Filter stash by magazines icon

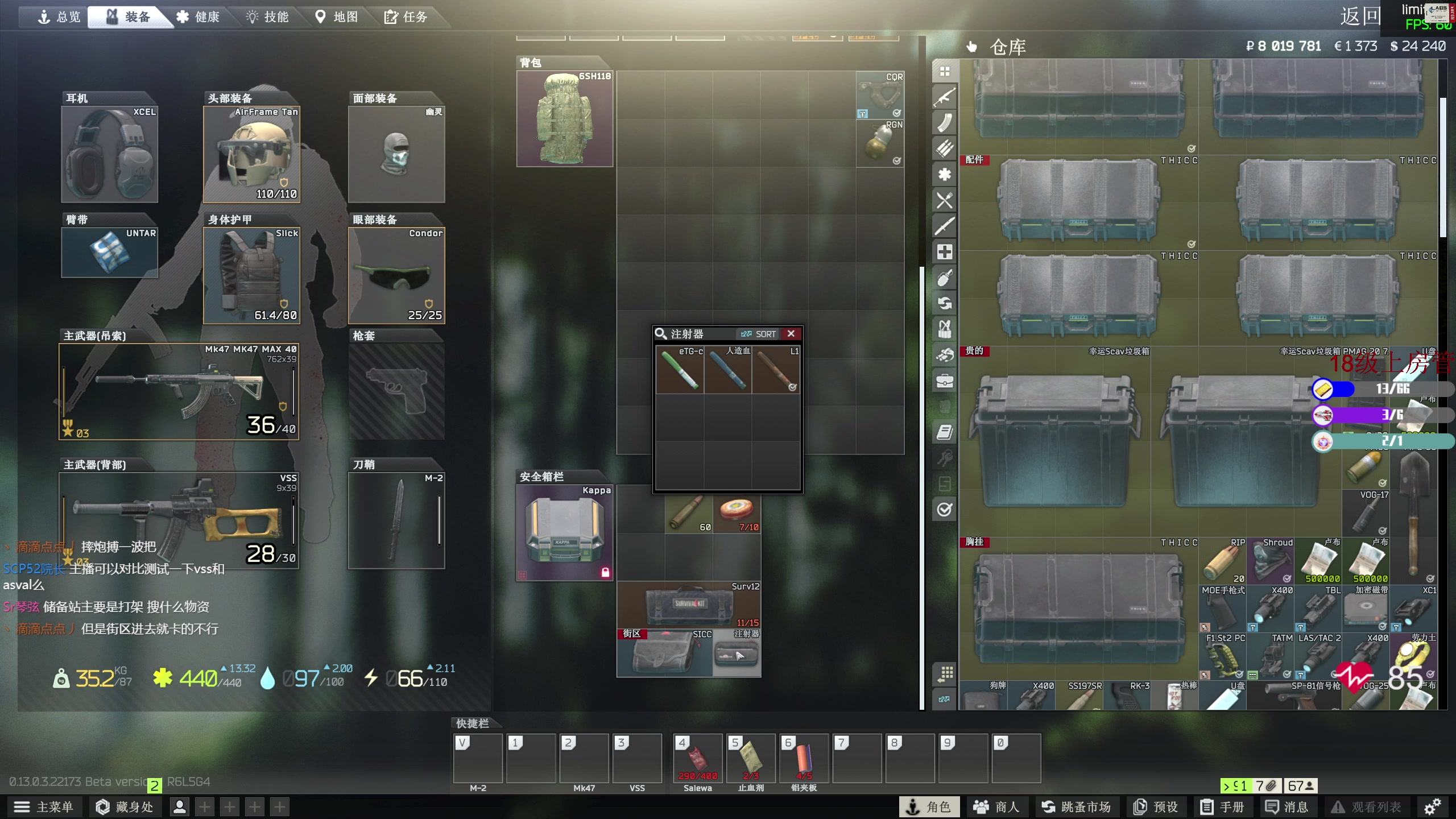pos(945,123)
